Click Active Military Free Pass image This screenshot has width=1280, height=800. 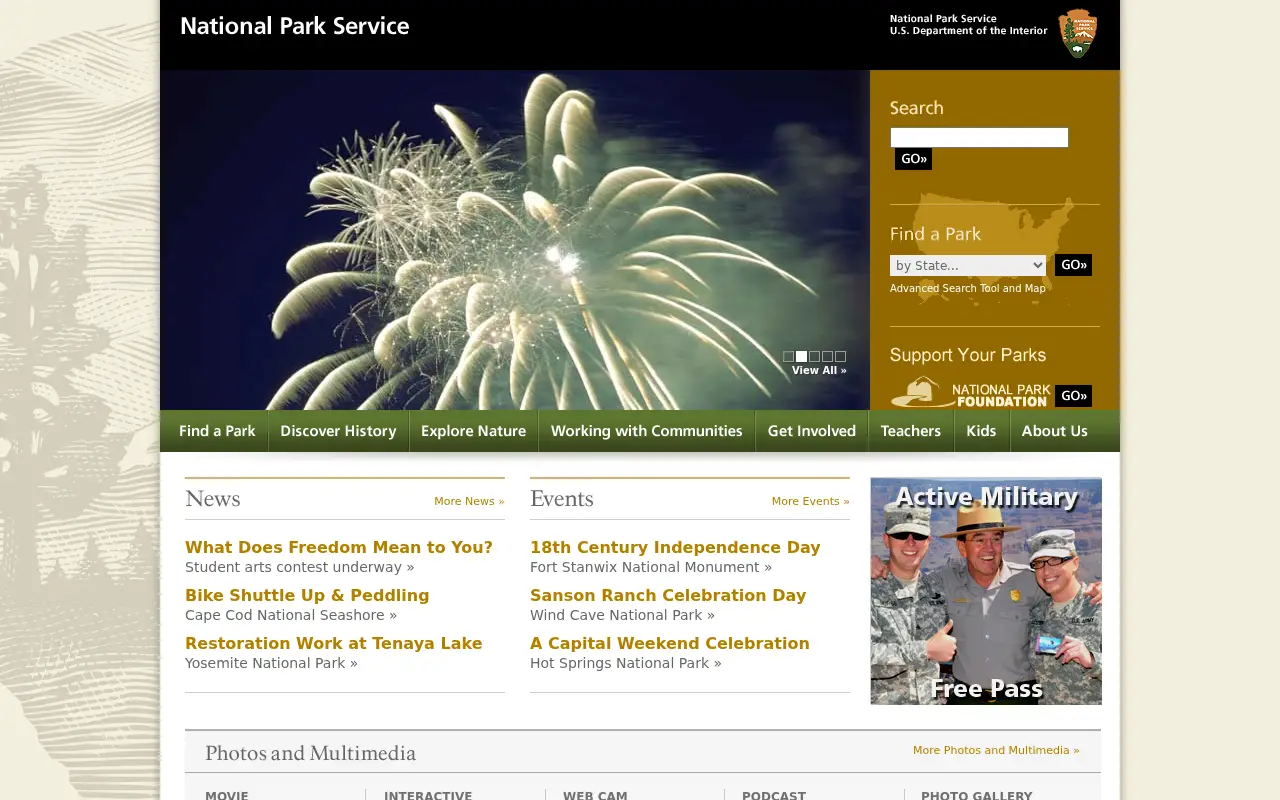pos(986,591)
